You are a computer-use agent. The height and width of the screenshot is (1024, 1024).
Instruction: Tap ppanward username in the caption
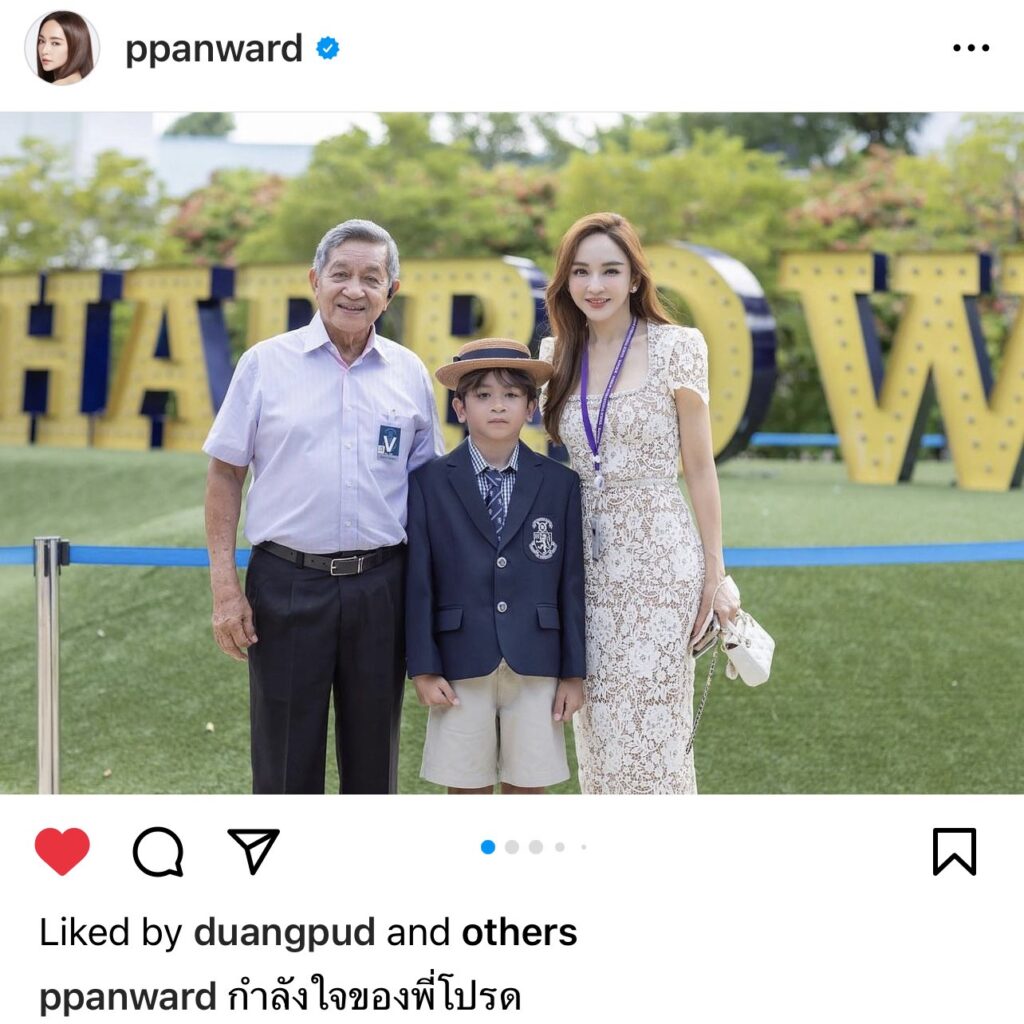128,999
